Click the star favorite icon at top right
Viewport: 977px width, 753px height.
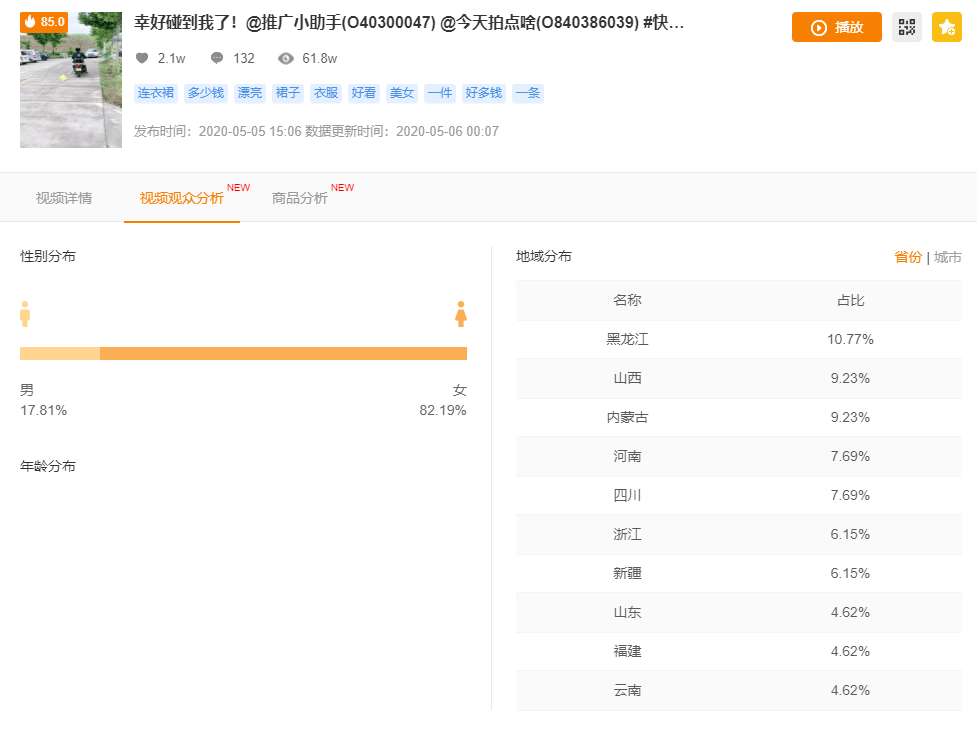(946, 27)
